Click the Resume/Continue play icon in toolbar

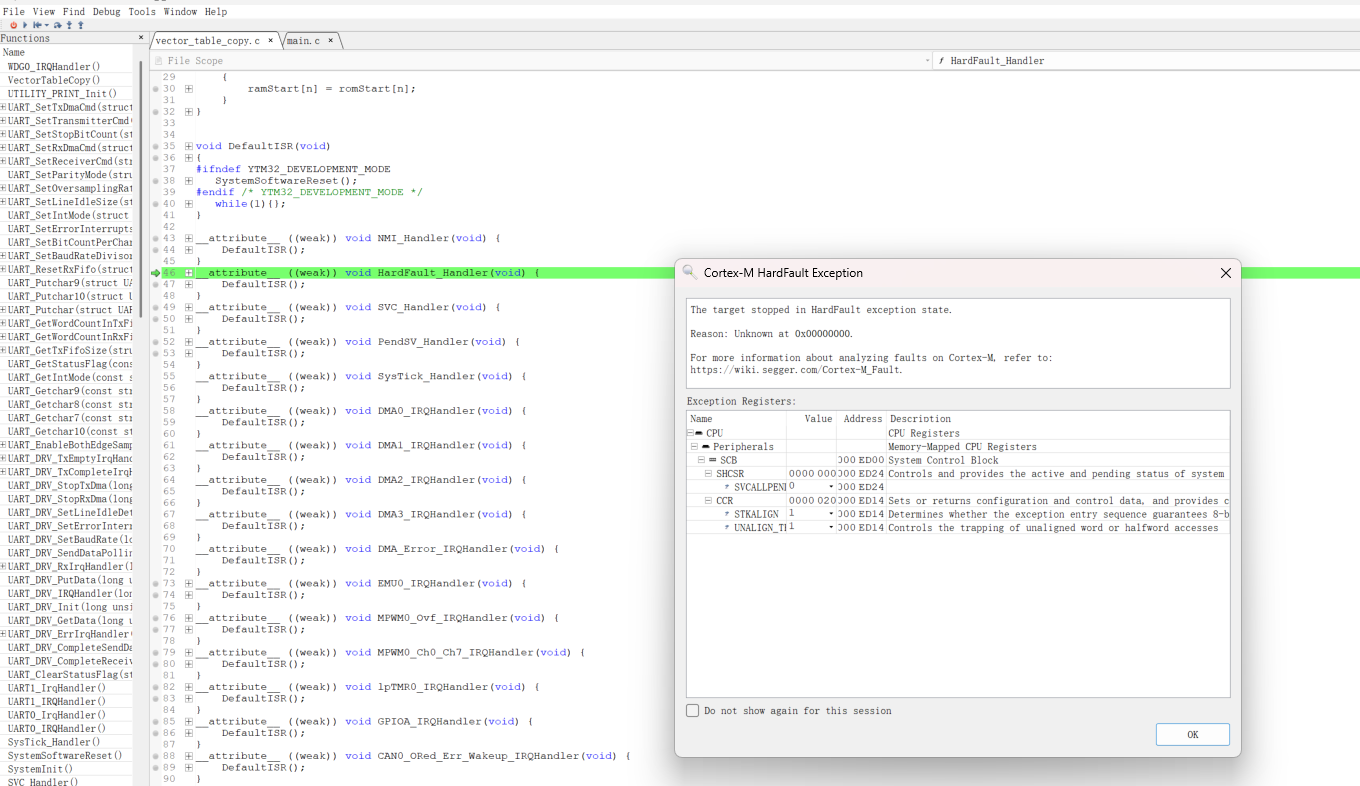(25, 25)
